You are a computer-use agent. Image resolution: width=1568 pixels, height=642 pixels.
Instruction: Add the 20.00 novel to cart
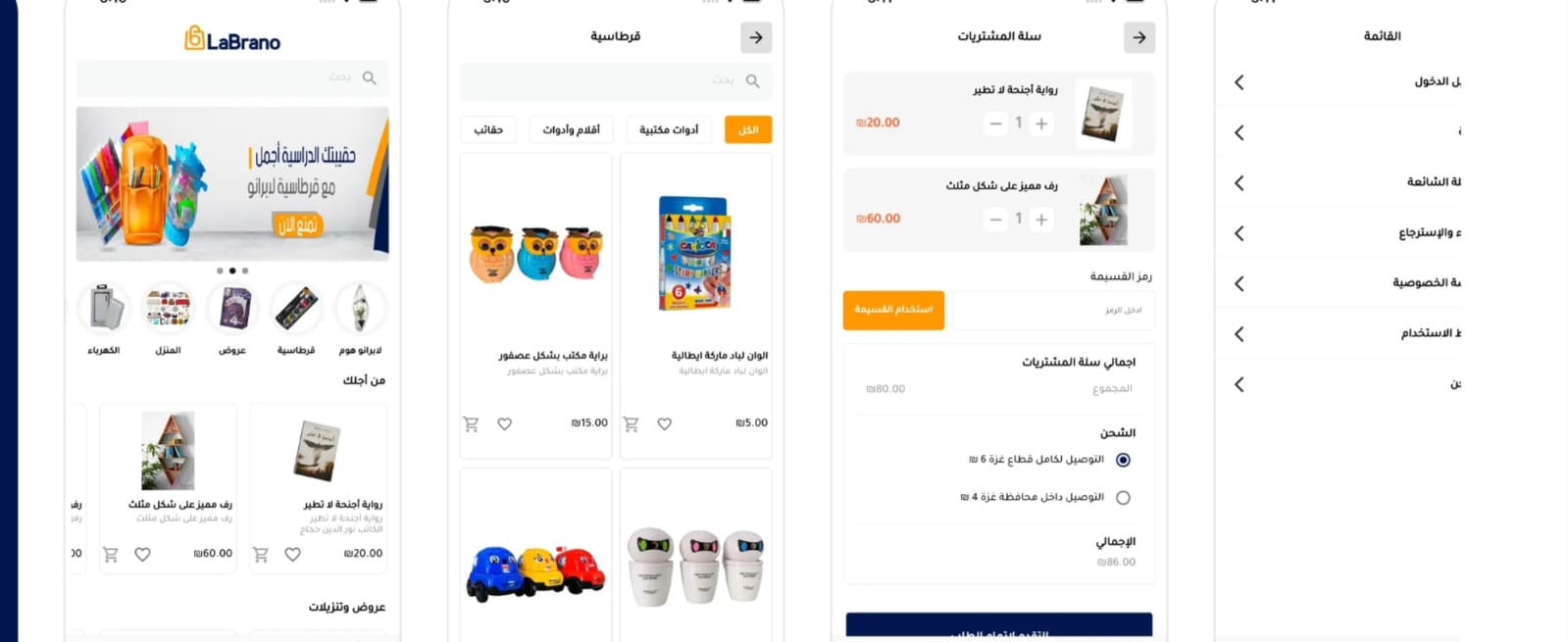(260, 554)
